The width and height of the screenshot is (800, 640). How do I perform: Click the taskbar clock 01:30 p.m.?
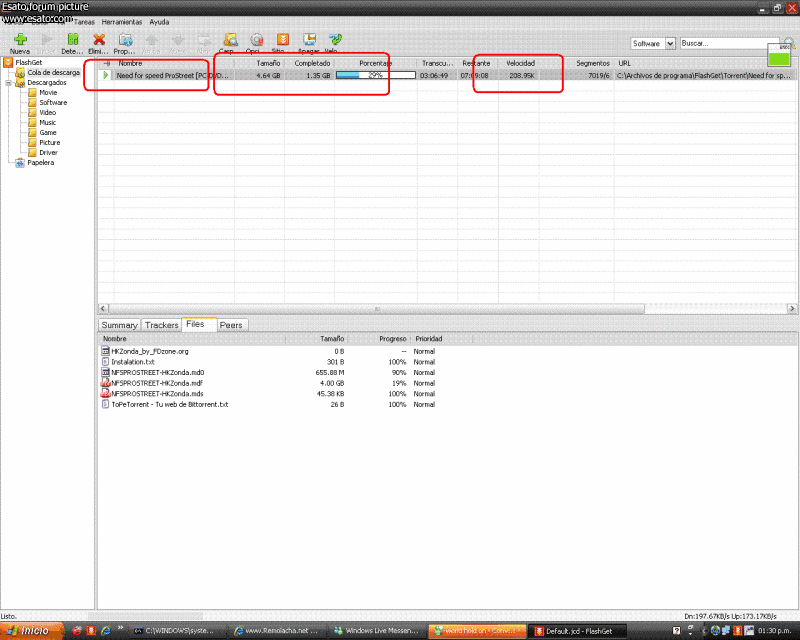click(x=773, y=631)
